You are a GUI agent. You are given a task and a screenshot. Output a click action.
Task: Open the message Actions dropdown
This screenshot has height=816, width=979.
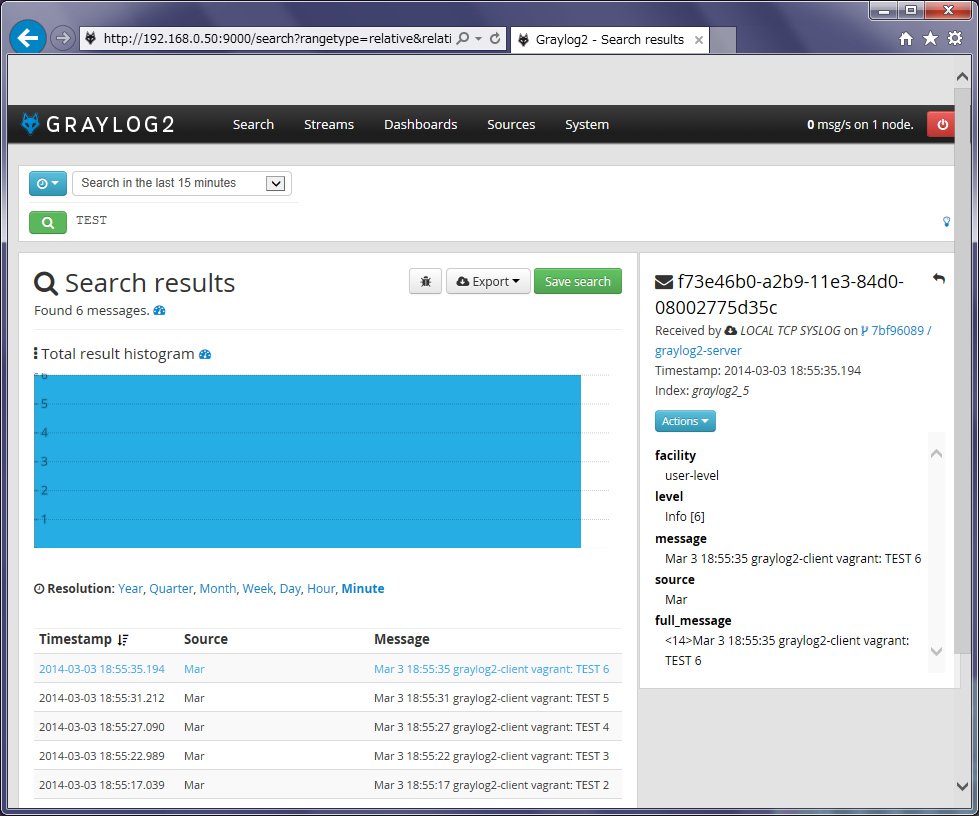pos(685,421)
